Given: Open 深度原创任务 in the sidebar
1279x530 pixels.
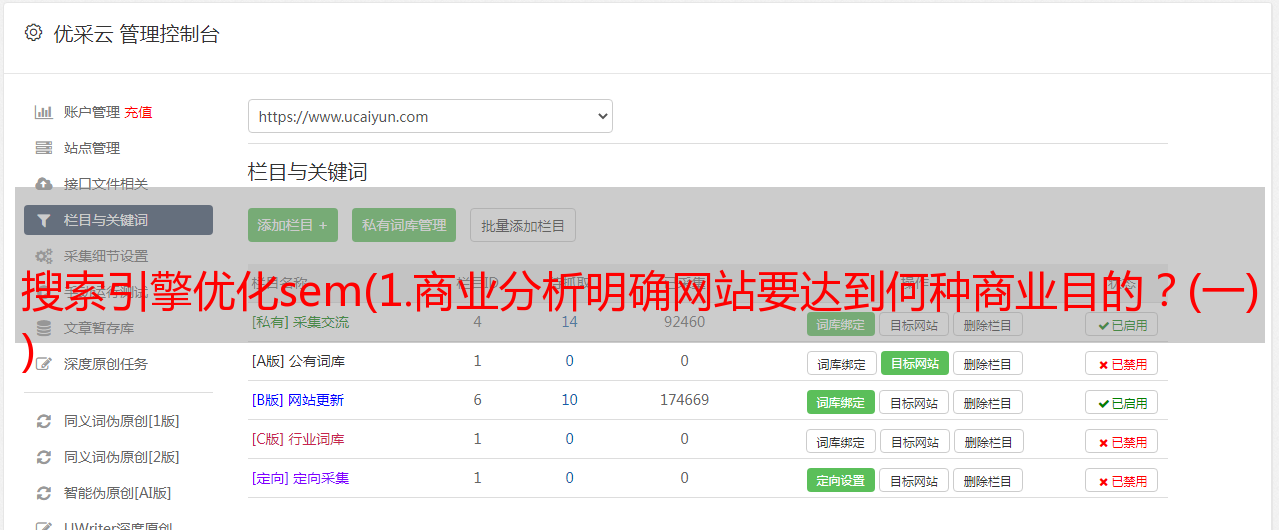Looking at the screenshot, I should pos(106,364).
